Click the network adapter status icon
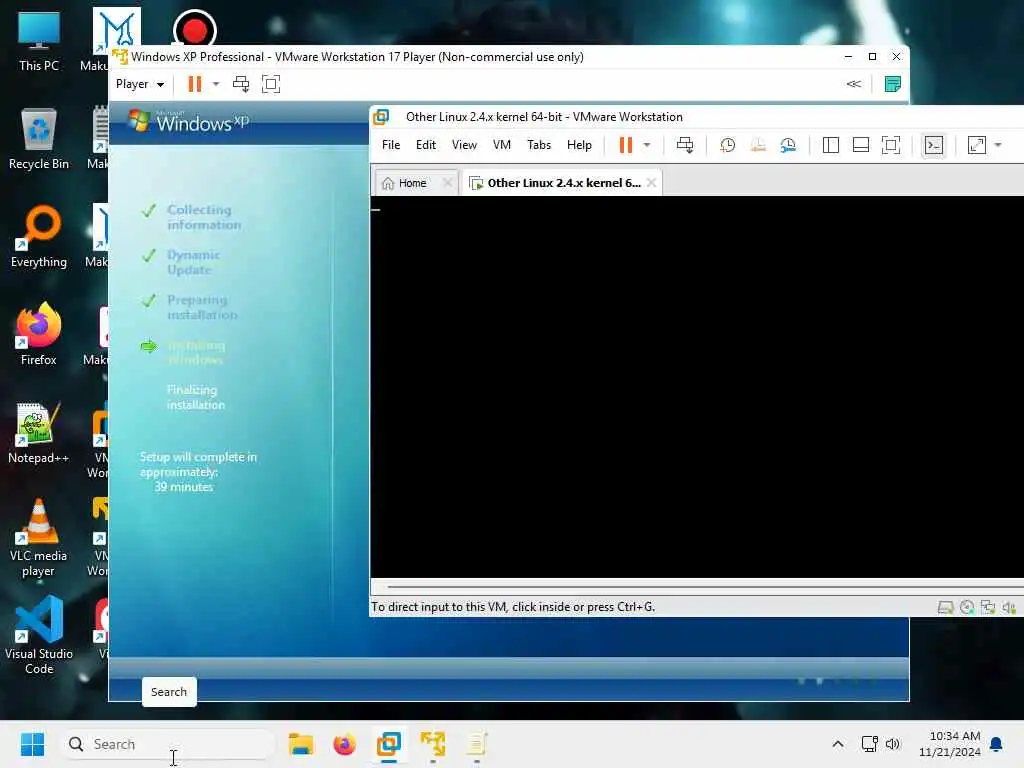This screenshot has height=768, width=1024. (x=988, y=607)
